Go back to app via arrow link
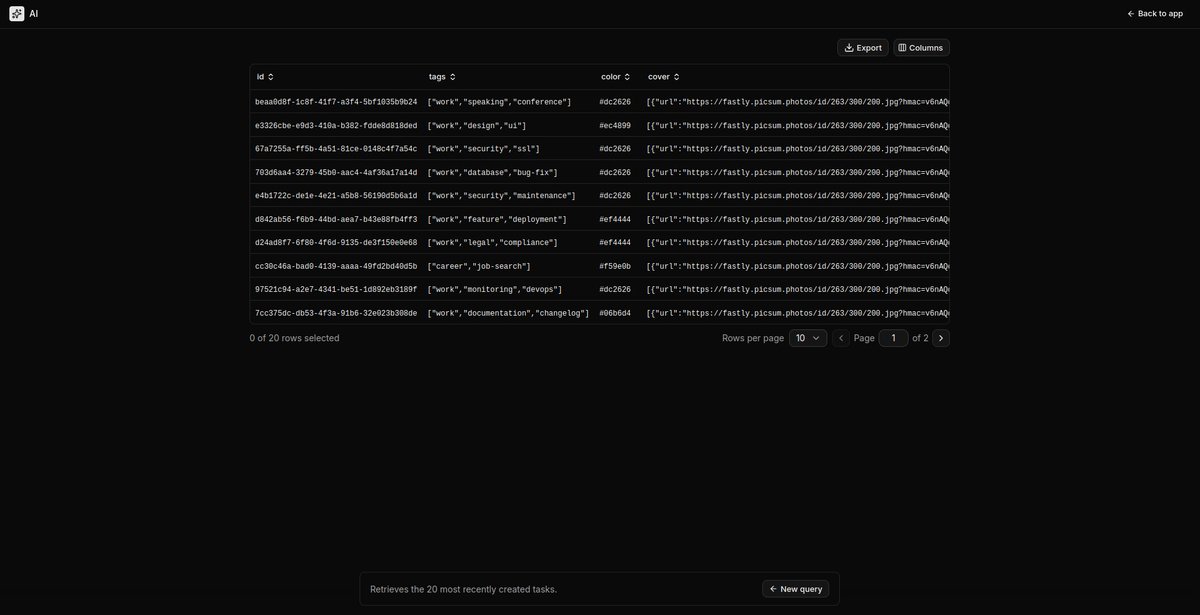This screenshot has width=1200, height=615. (x=1155, y=14)
